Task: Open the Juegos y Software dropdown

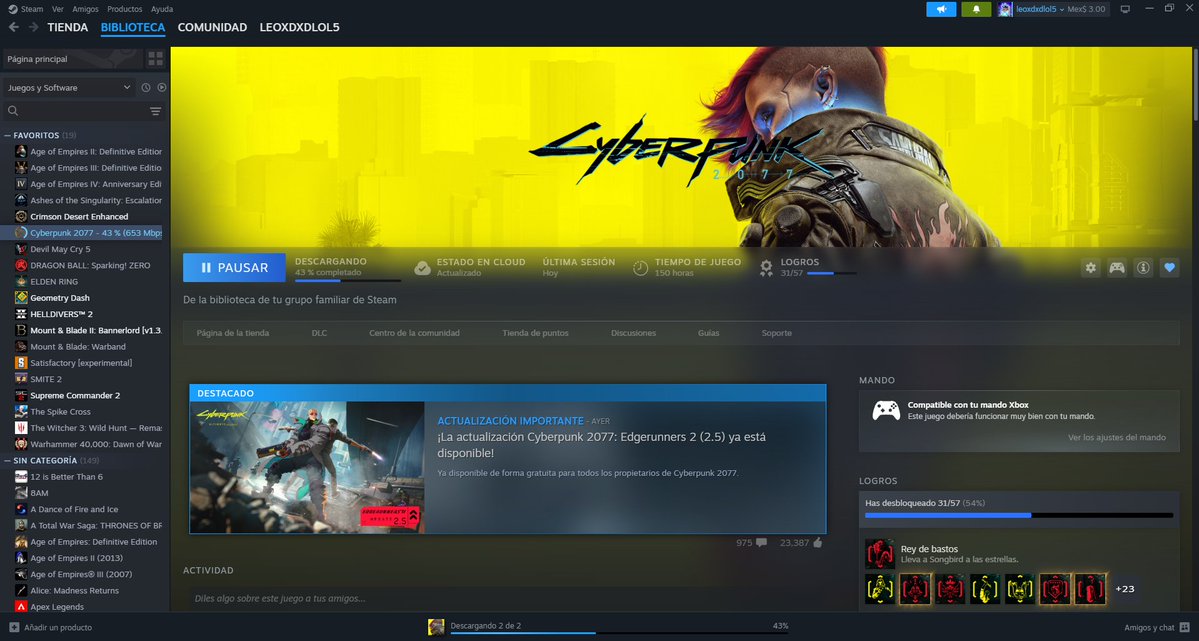Action: point(68,87)
